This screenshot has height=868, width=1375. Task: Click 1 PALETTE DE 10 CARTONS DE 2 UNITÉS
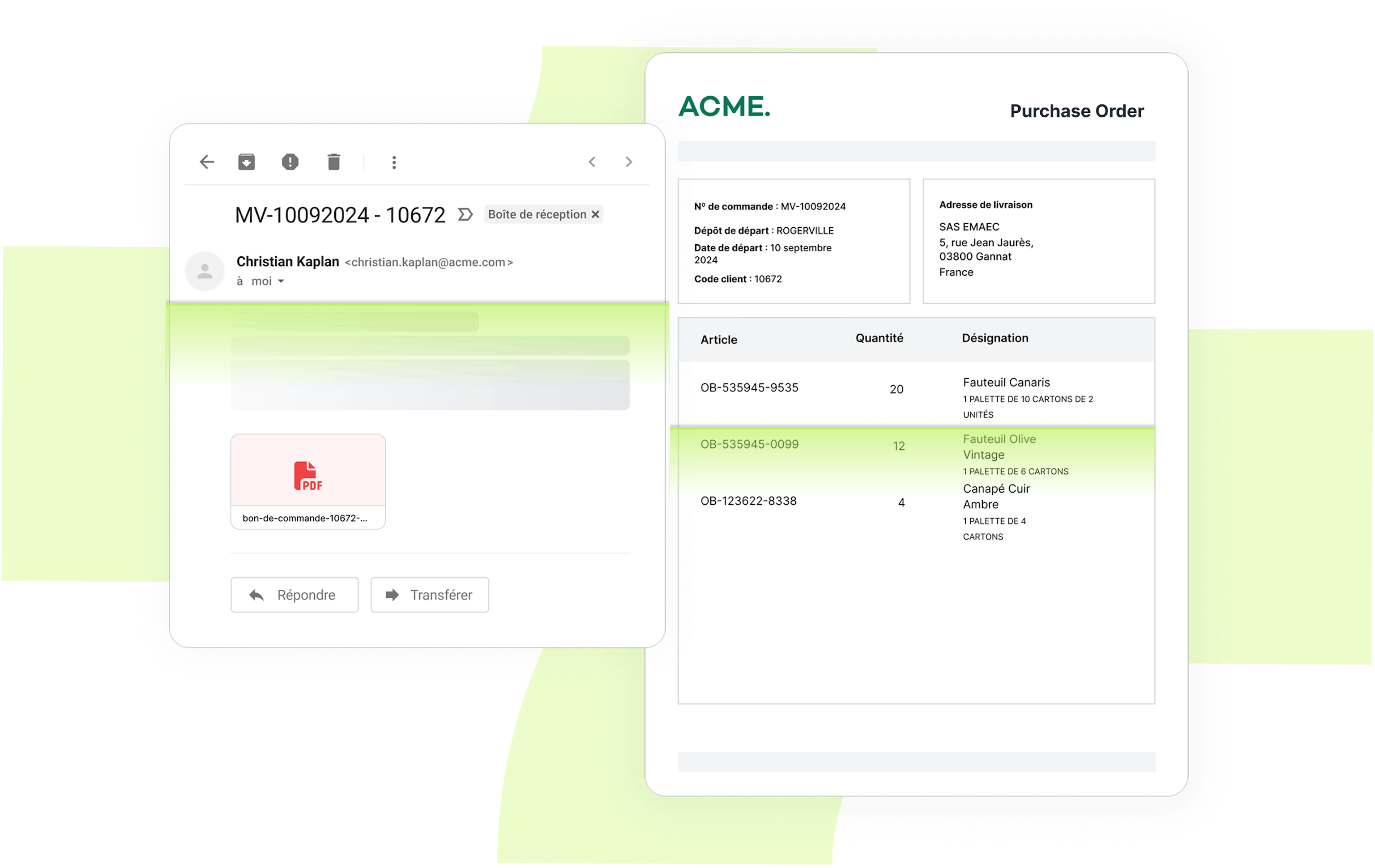(x=1028, y=408)
